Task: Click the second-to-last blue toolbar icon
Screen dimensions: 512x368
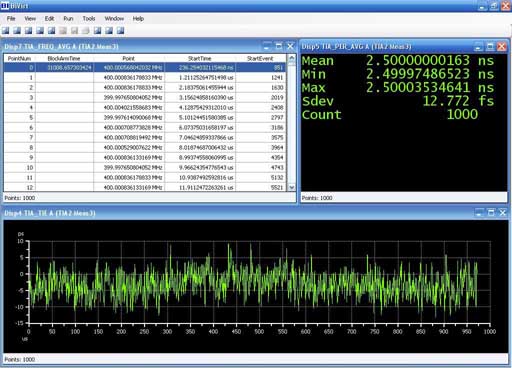Action: tap(109, 31)
